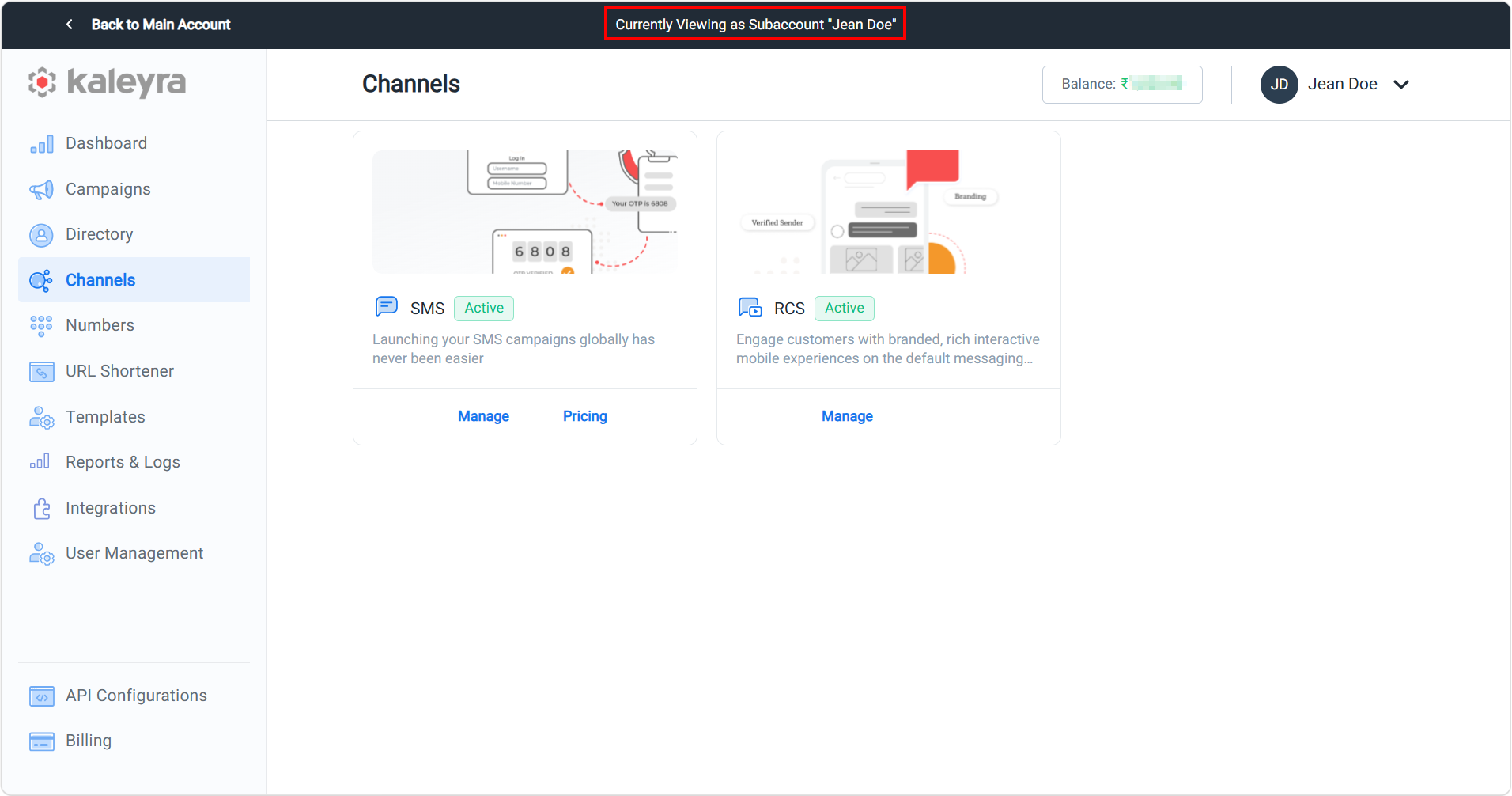Click the Jean Doe profile name
The height and width of the screenshot is (796, 1512).
[x=1342, y=84]
